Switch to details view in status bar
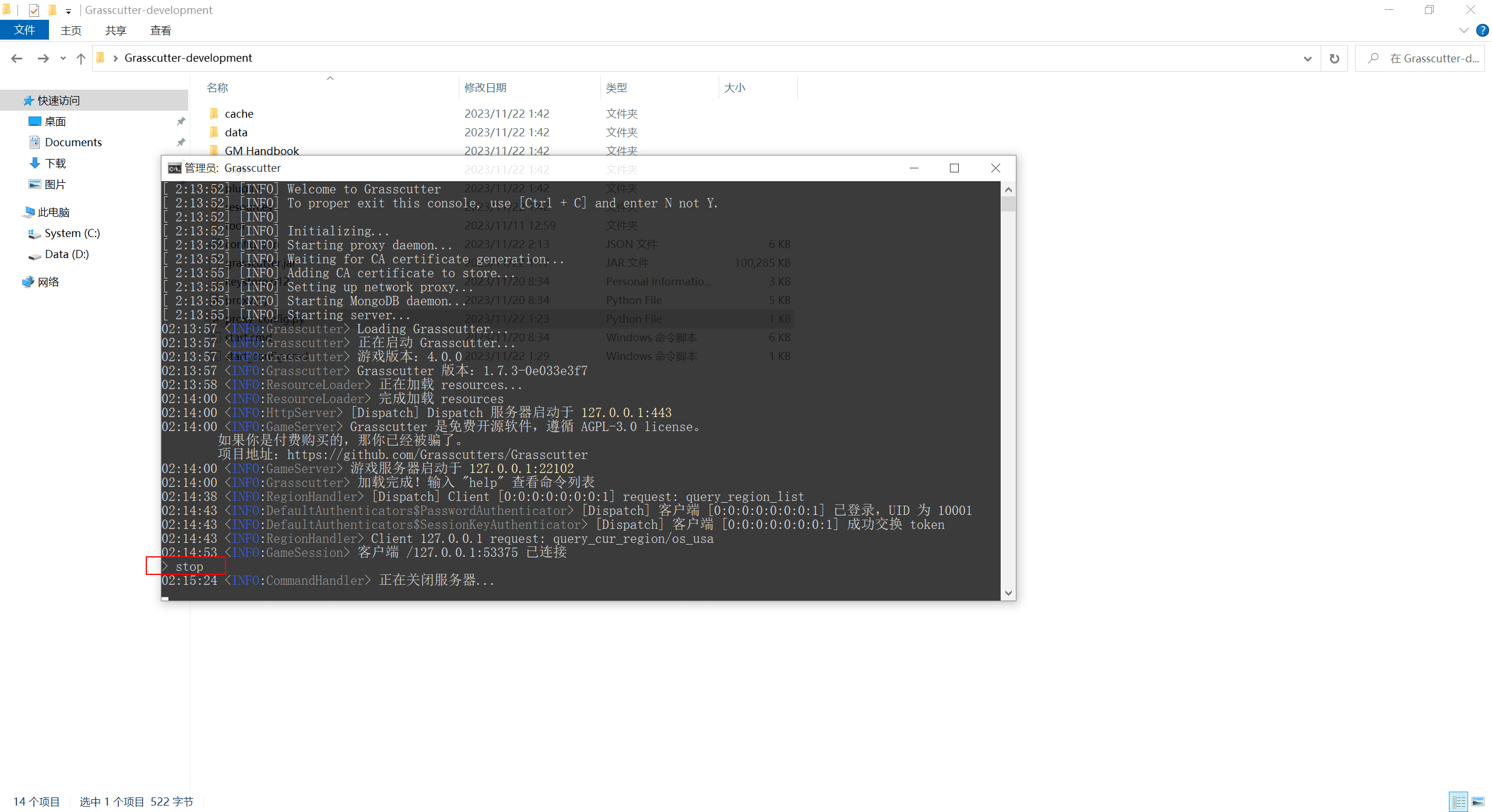1492x812 pixels. (1459, 802)
